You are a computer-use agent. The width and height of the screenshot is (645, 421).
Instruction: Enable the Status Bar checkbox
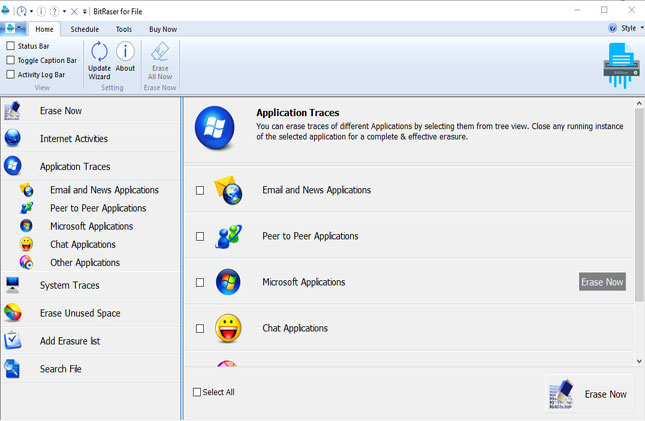pyautogui.click(x=11, y=46)
